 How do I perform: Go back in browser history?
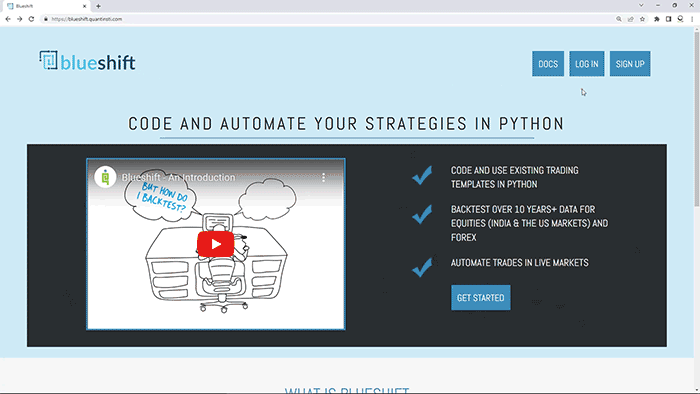tap(8, 19)
